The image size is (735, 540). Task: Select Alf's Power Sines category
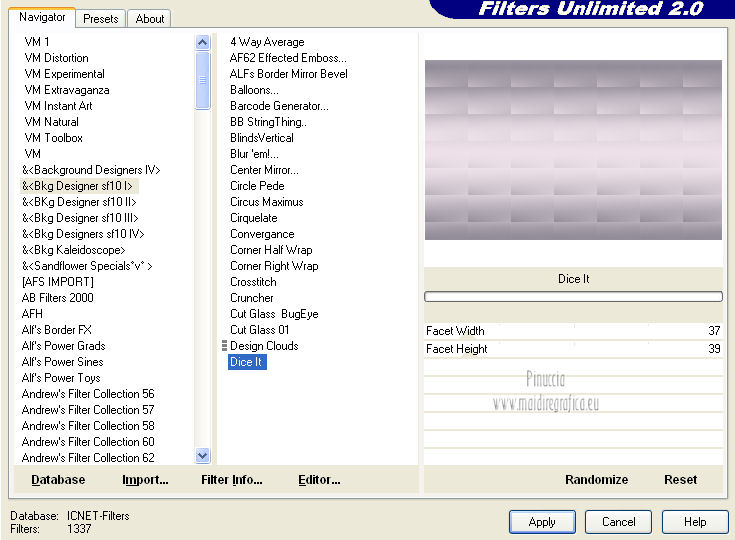tap(62, 361)
